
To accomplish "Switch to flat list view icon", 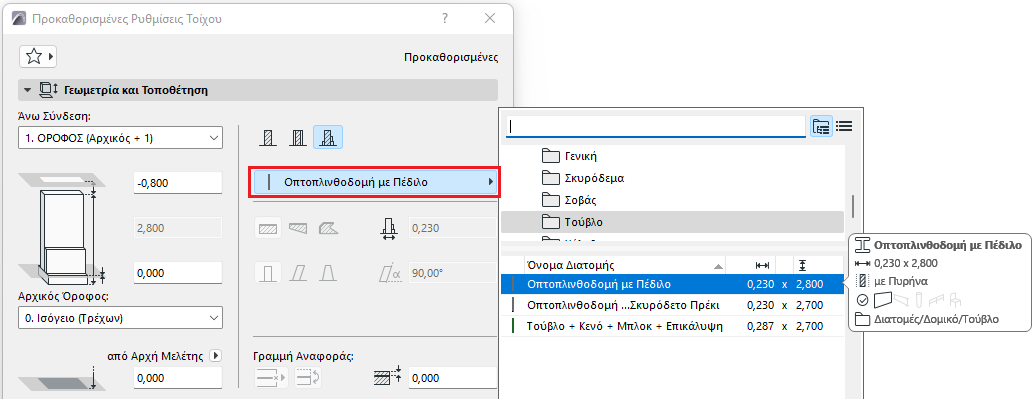I will tap(844, 127).
